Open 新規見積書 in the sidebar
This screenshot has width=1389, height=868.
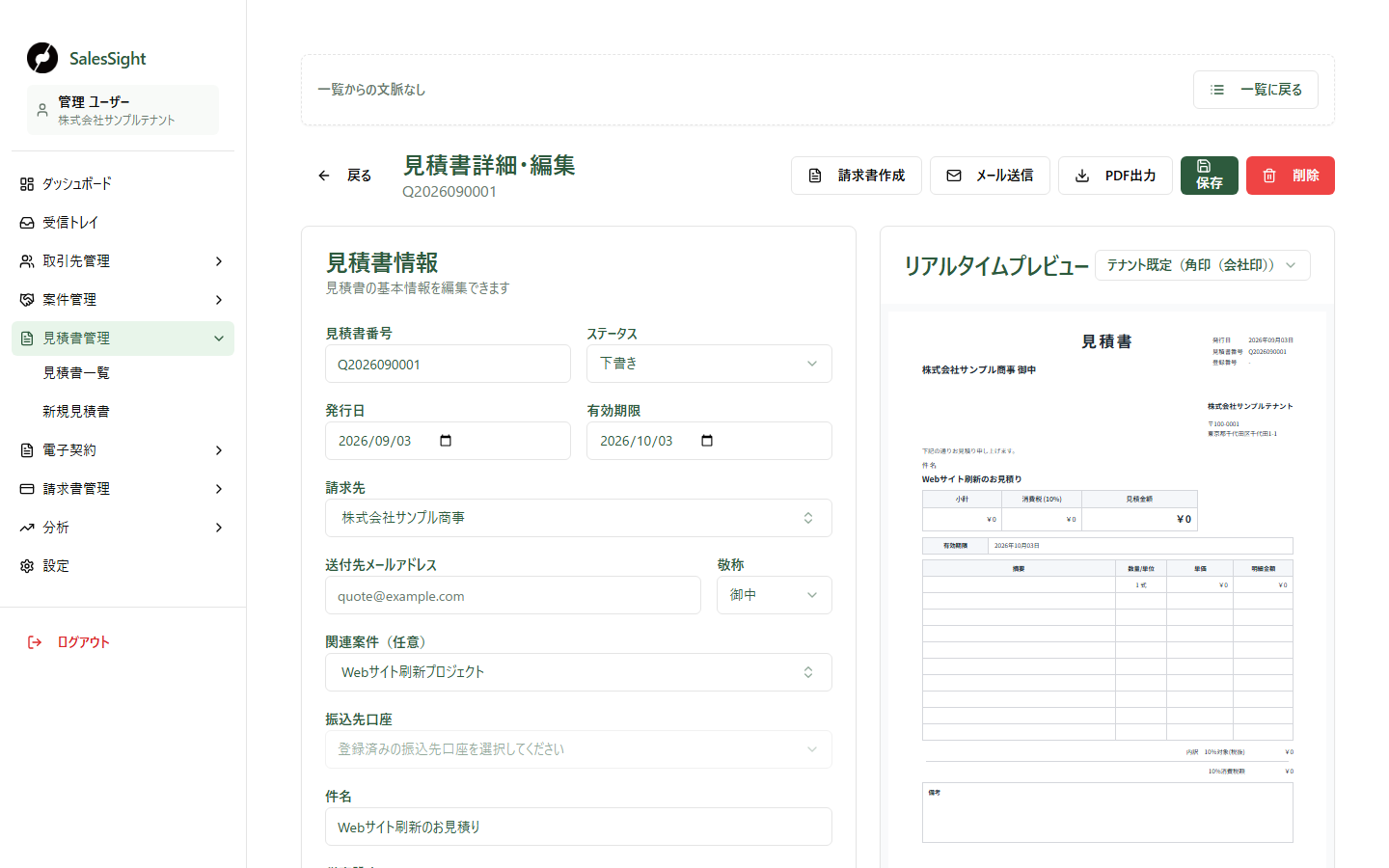(76, 412)
